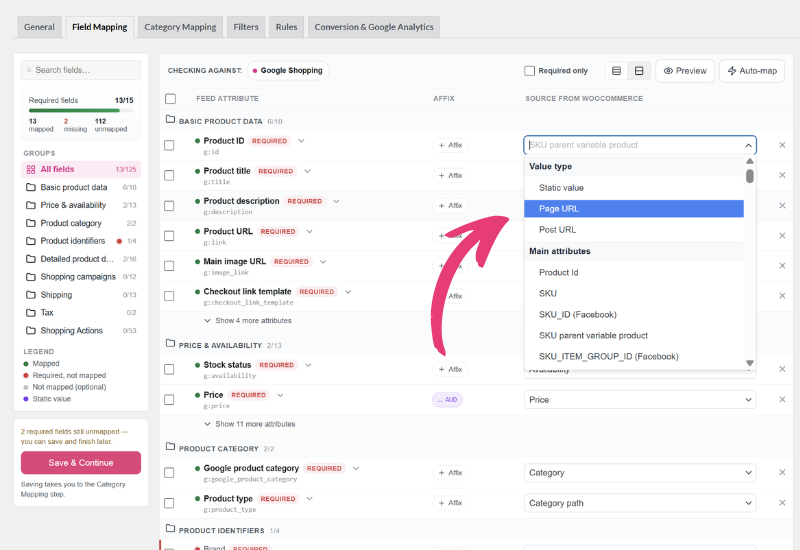Check the Main image URL row checkbox

click(169, 266)
